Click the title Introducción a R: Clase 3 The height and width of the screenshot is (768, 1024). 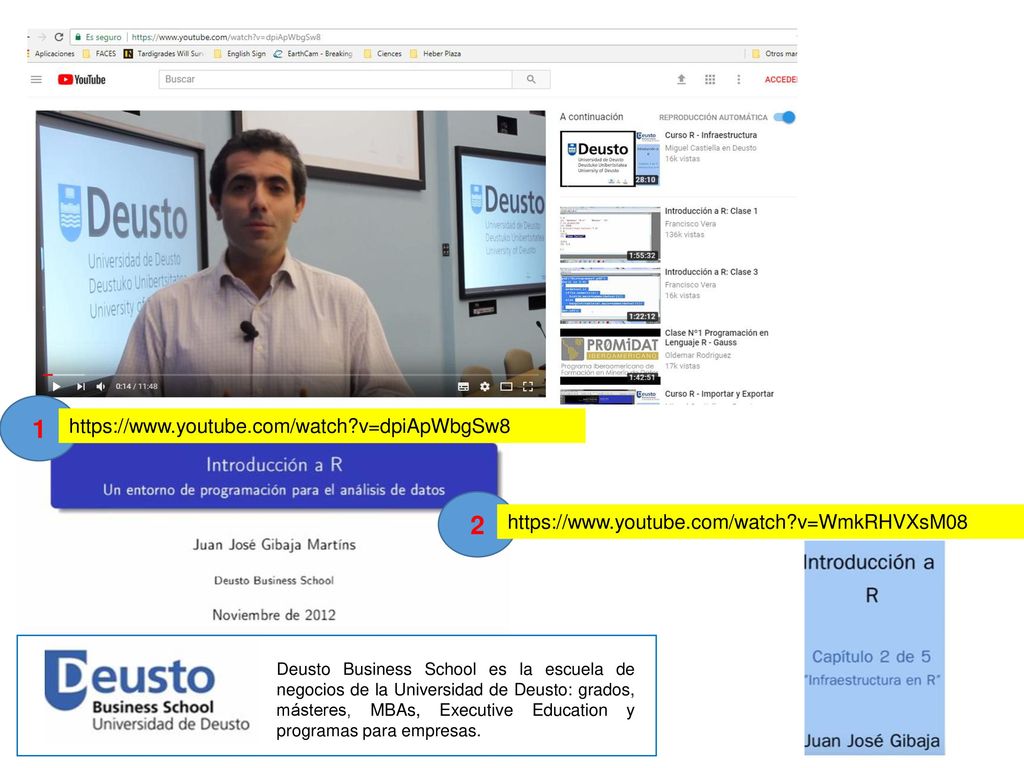point(711,272)
